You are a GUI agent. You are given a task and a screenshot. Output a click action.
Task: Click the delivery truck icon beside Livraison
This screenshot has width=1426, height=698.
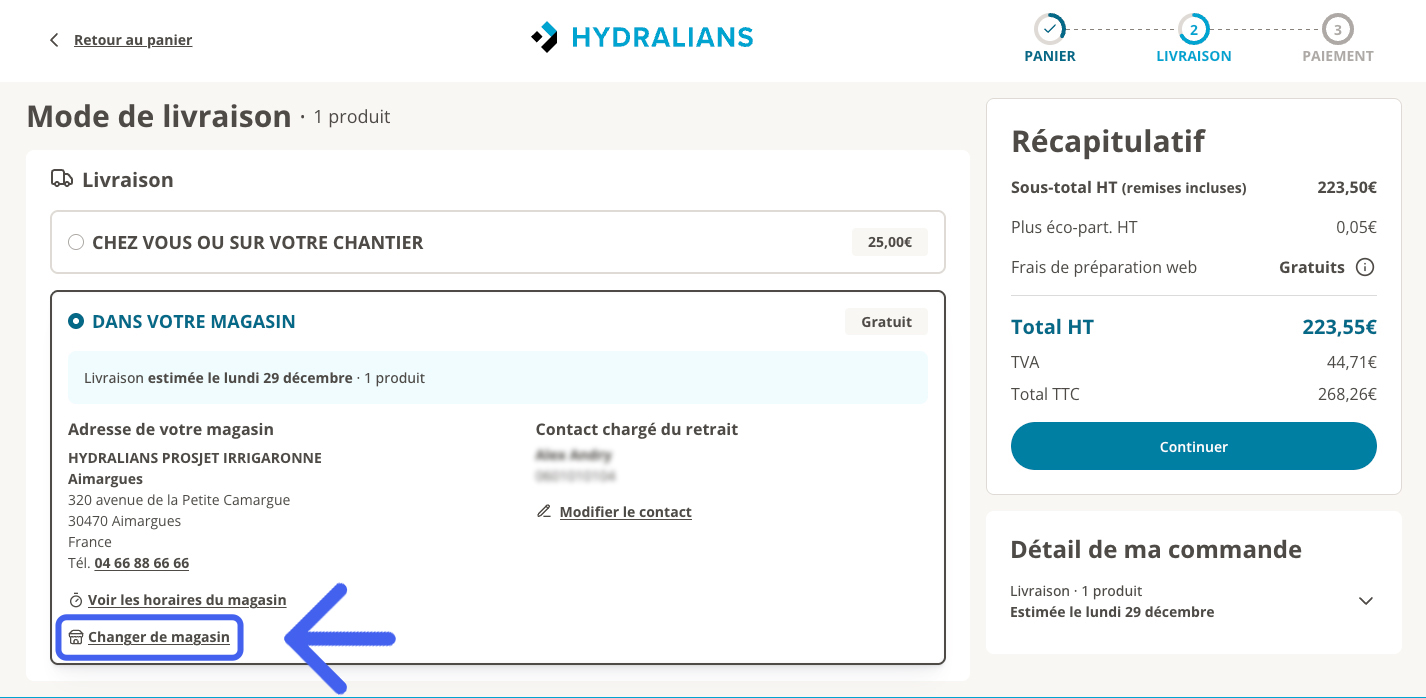pyautogui.click(x=62, y=179)
